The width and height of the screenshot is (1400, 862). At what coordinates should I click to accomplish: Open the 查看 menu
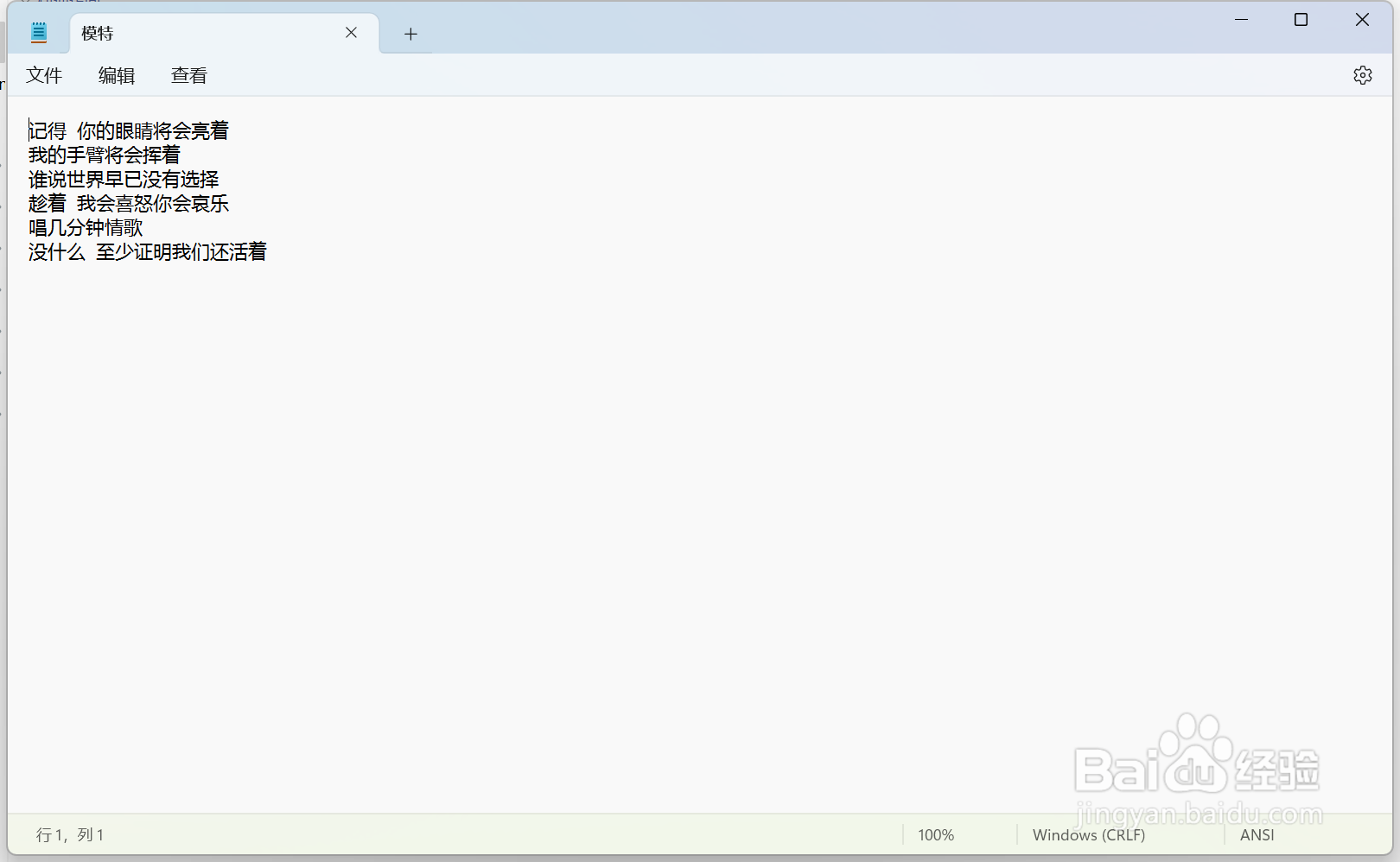pos(189,75)
